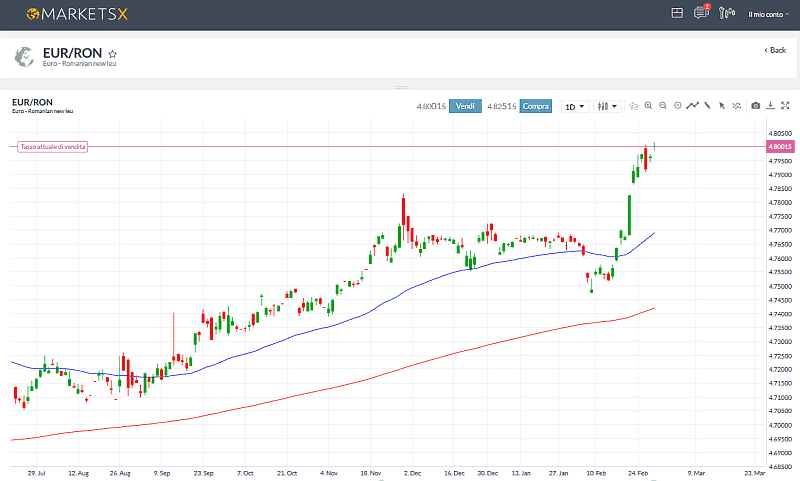This screenshot has height=481, width=800.
Task: Select the trend line drawing tool
Action: click(707, 106)
